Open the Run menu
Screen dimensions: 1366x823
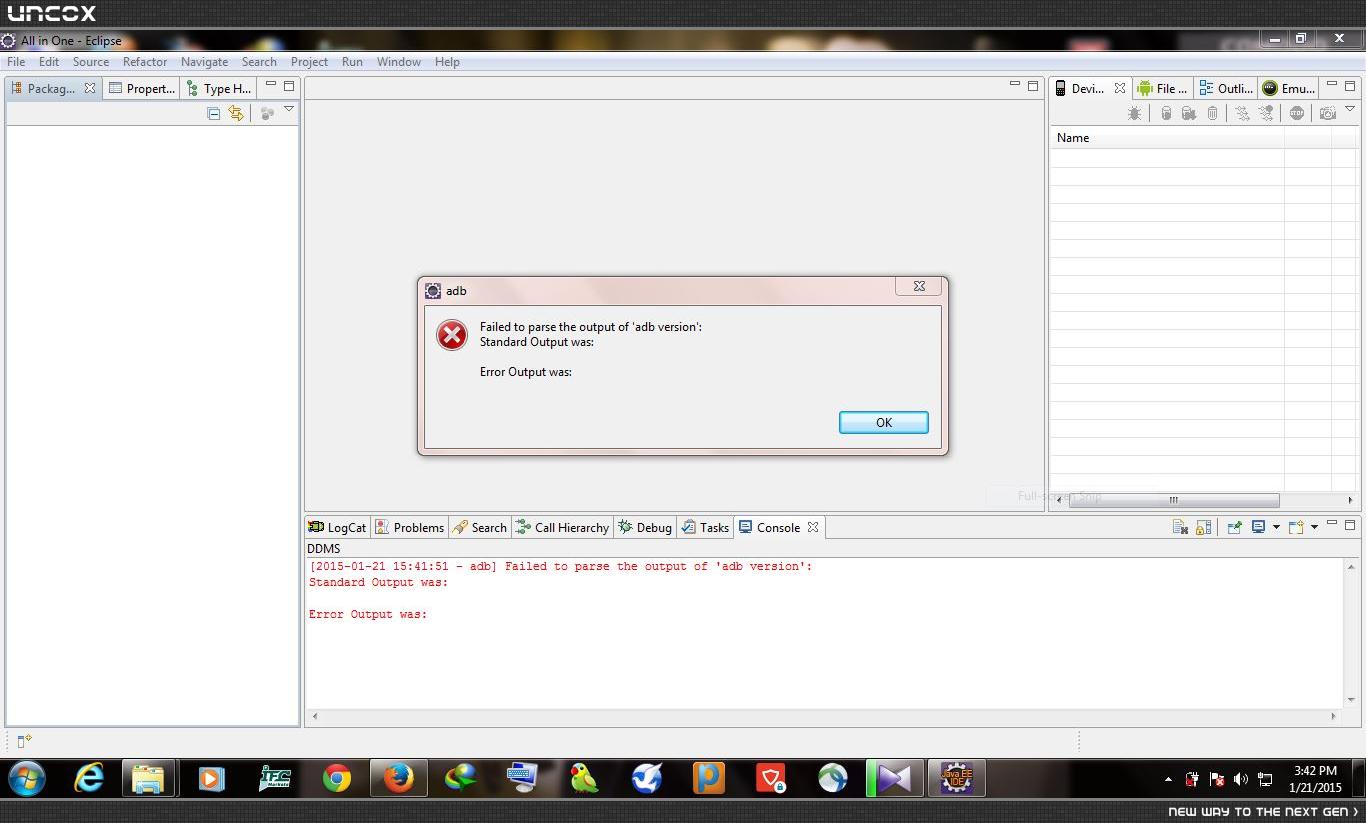click(x=352, y=61)
